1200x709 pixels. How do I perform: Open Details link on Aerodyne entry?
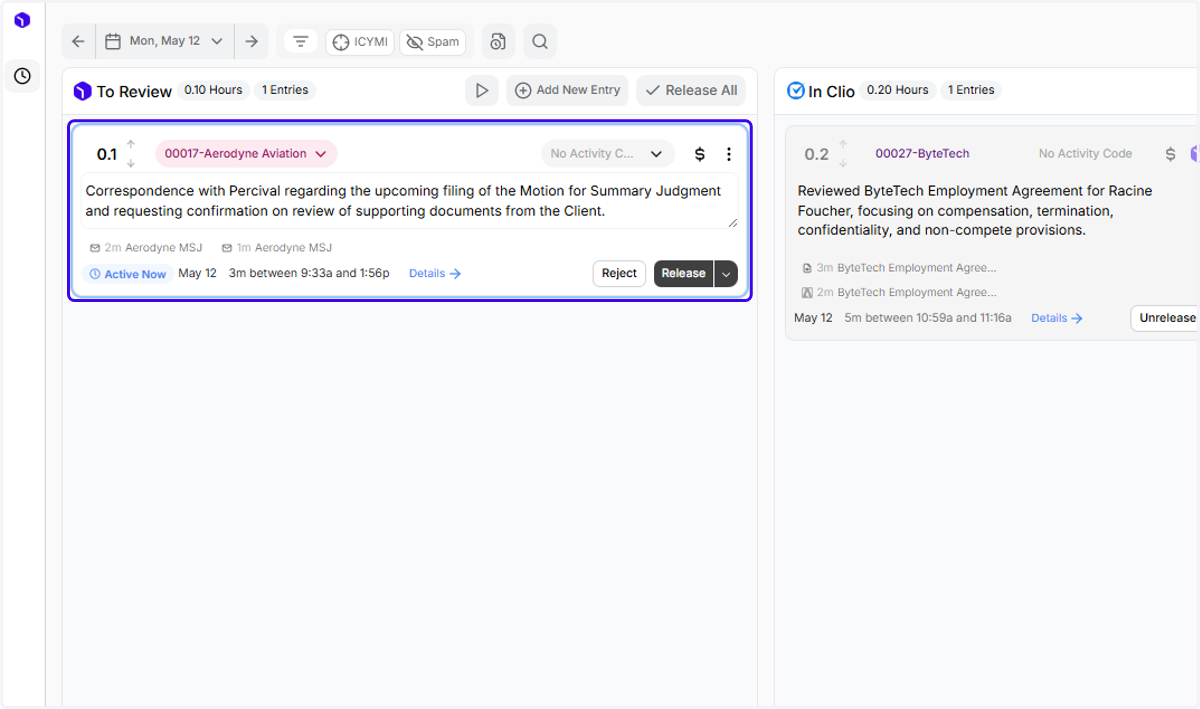435,273
